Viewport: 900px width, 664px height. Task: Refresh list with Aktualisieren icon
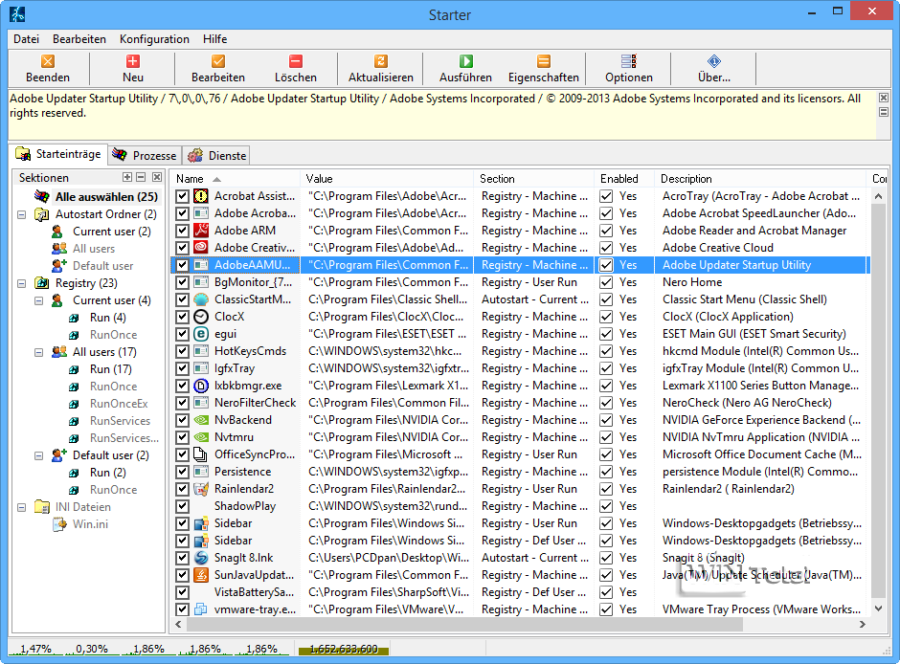380,62
